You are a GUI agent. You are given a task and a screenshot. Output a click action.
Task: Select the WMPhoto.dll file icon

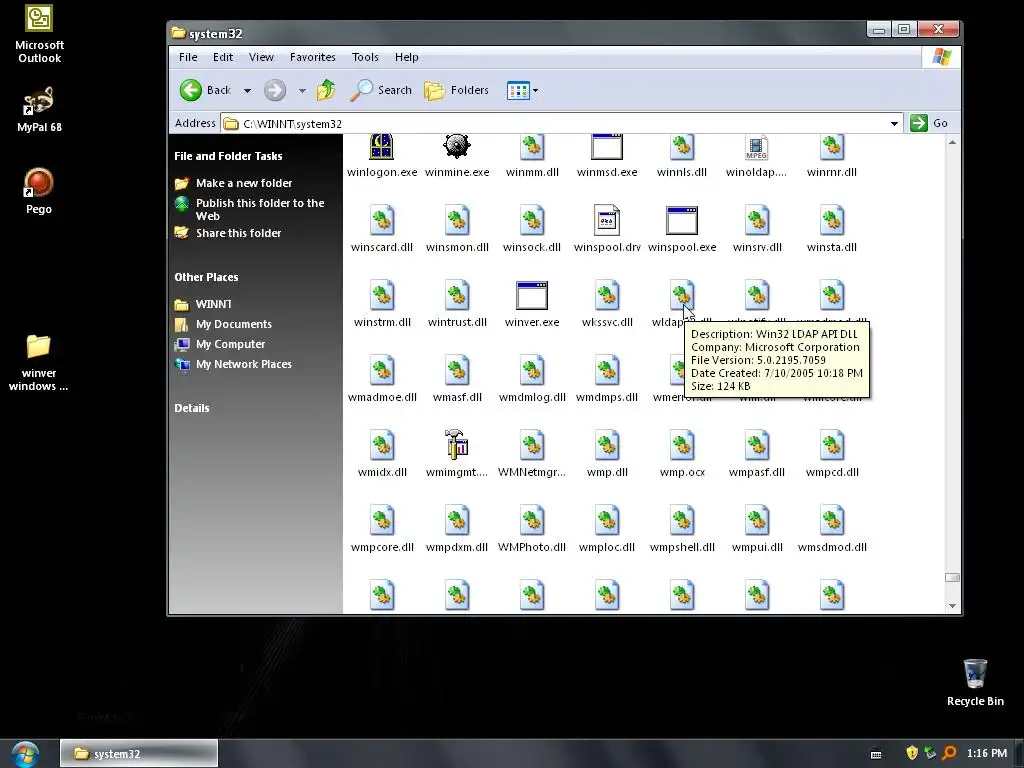(532, 520)
